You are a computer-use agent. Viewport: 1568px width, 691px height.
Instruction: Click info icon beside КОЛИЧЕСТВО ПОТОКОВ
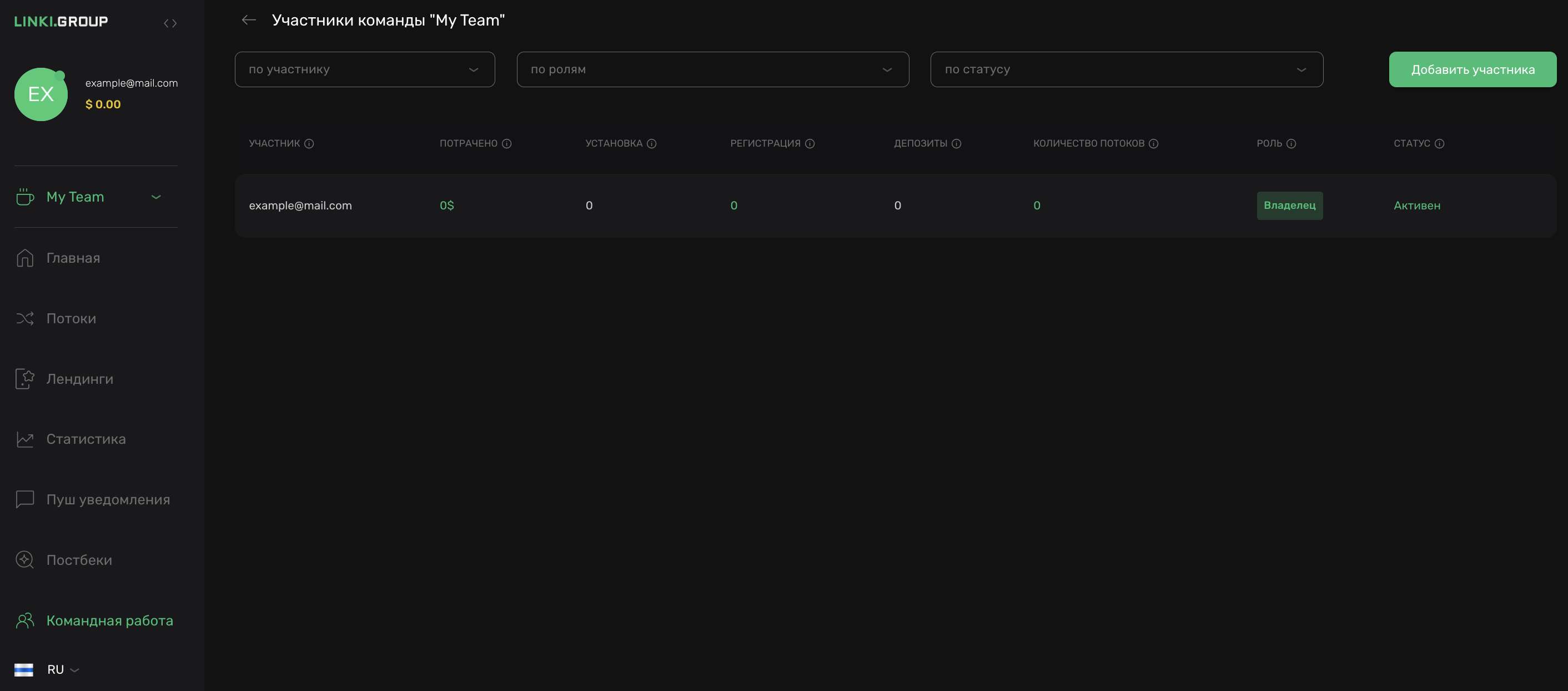(1153, 144)
